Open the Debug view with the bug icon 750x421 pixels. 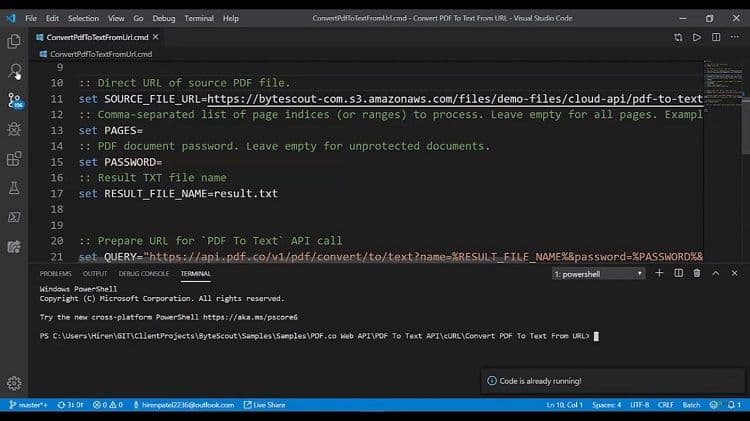click(14, 129)
